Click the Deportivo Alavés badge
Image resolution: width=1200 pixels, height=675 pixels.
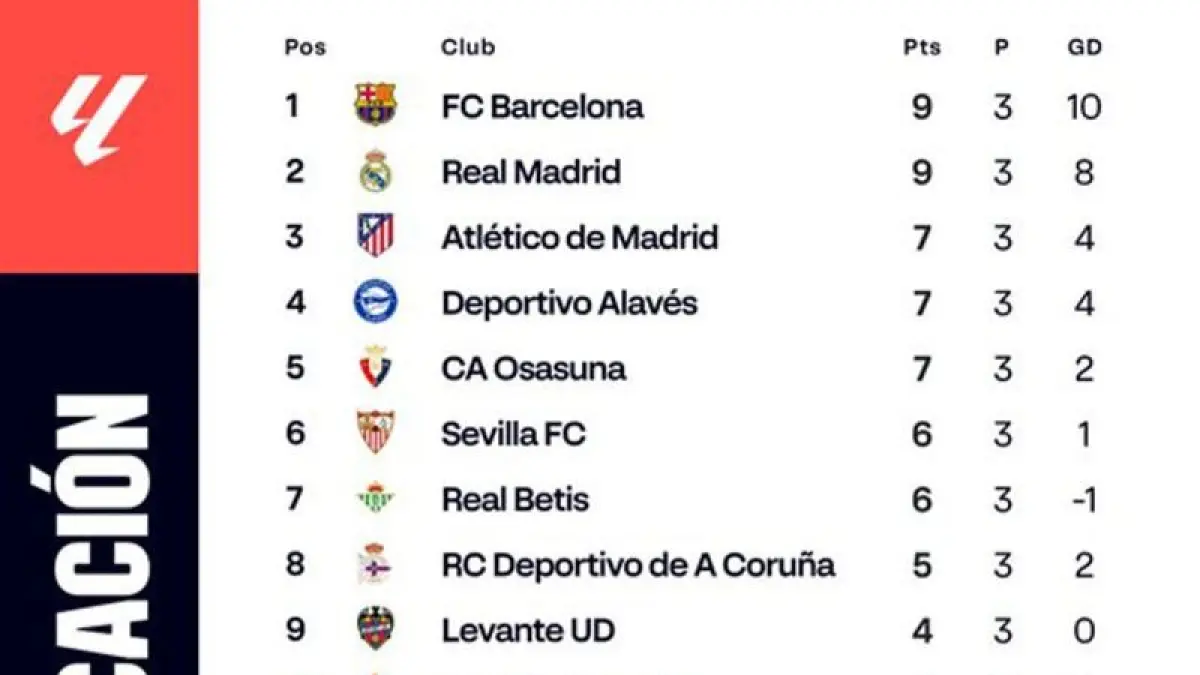pyautogui.click(x=376, y=302)
